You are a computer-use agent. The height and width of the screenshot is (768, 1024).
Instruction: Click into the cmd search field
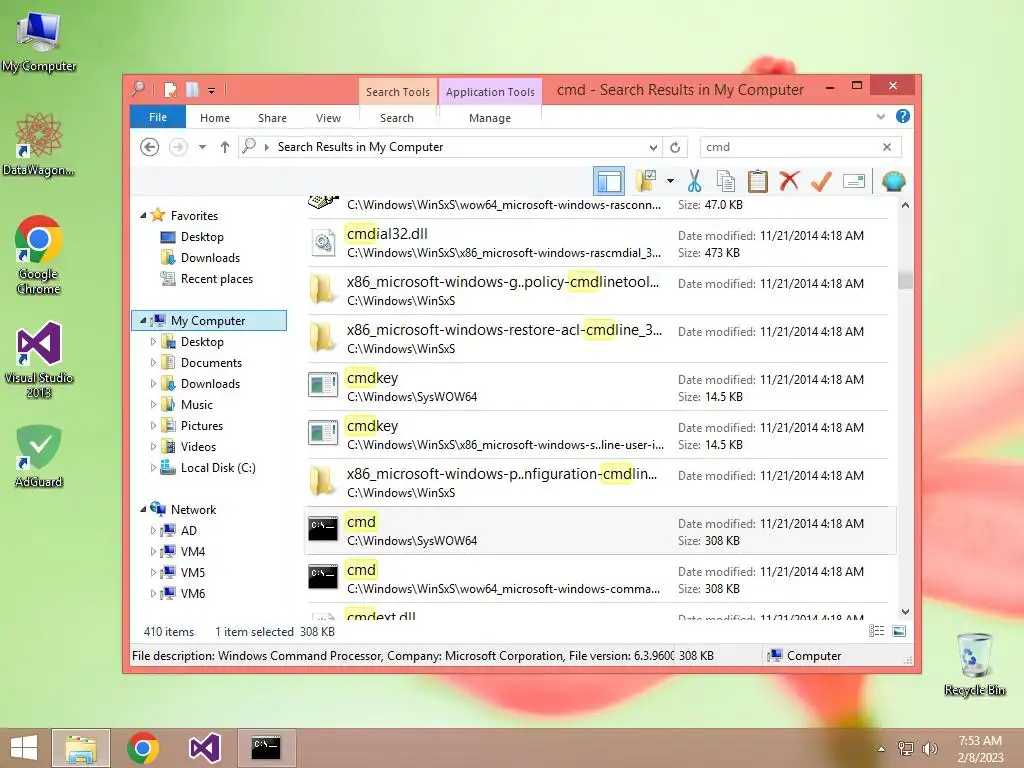point(790,147)
